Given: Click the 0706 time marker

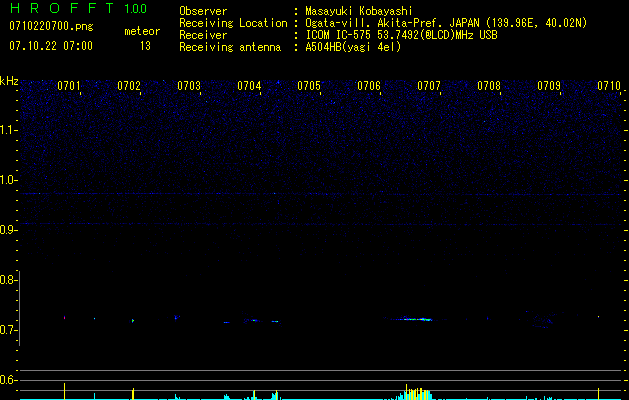Looking at the screenshot, I should pyautogui.click(x=369, y=86).
